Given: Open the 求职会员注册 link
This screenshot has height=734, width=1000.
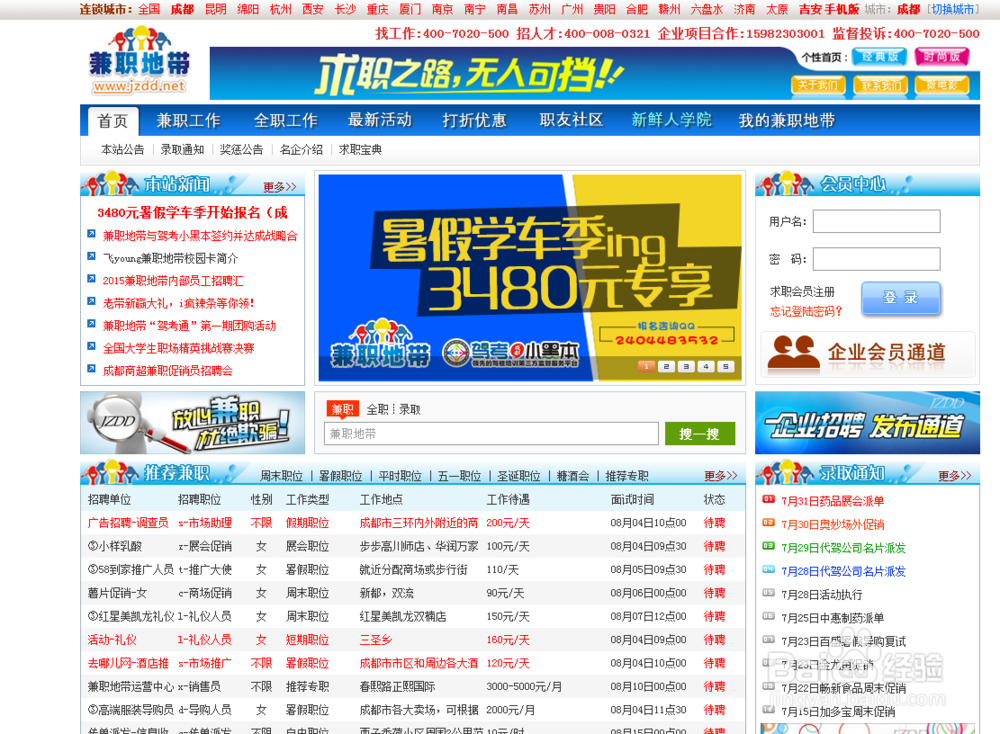Looking at the screenshot, I should tap(802, 291).
